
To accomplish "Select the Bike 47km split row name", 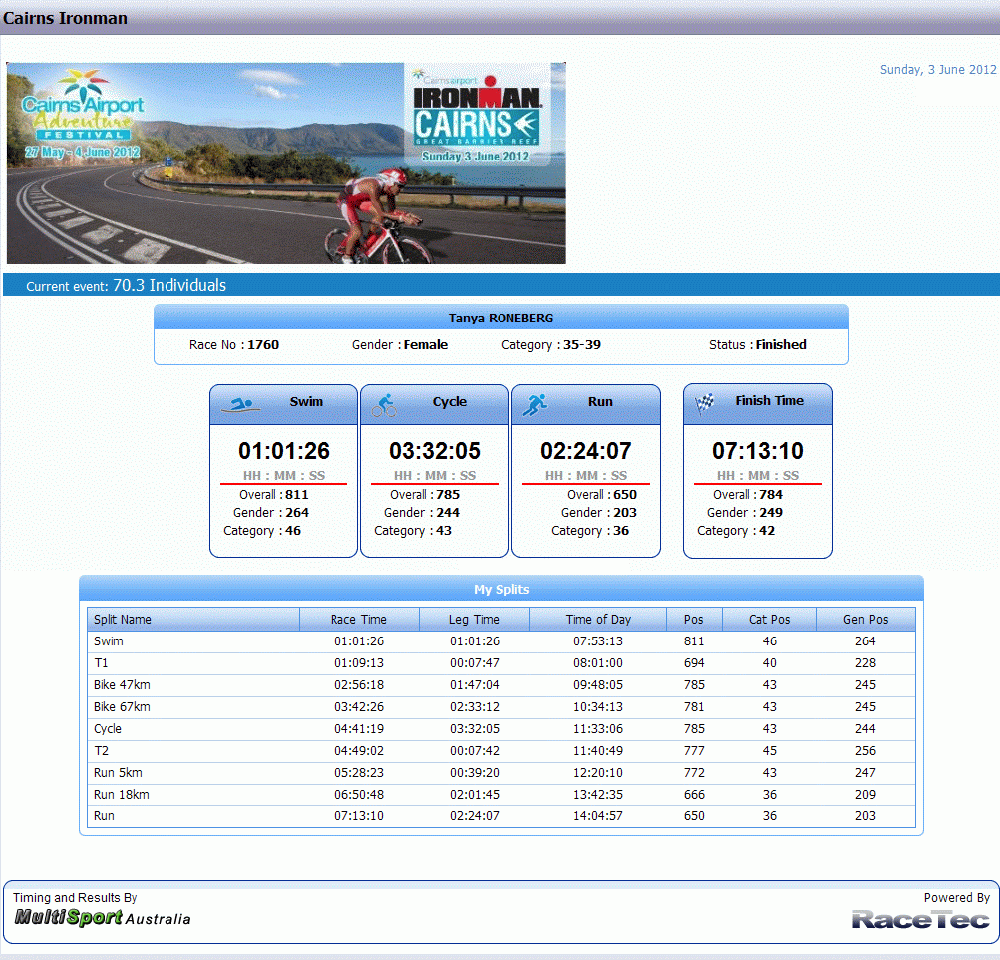I will (x=122, y=684).
